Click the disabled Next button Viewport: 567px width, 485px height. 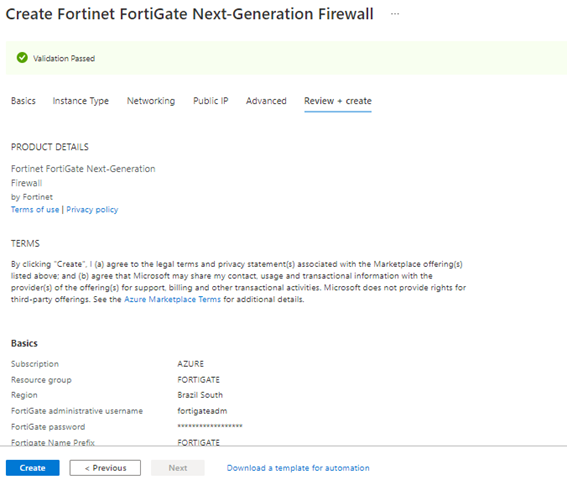click(178, 468)
